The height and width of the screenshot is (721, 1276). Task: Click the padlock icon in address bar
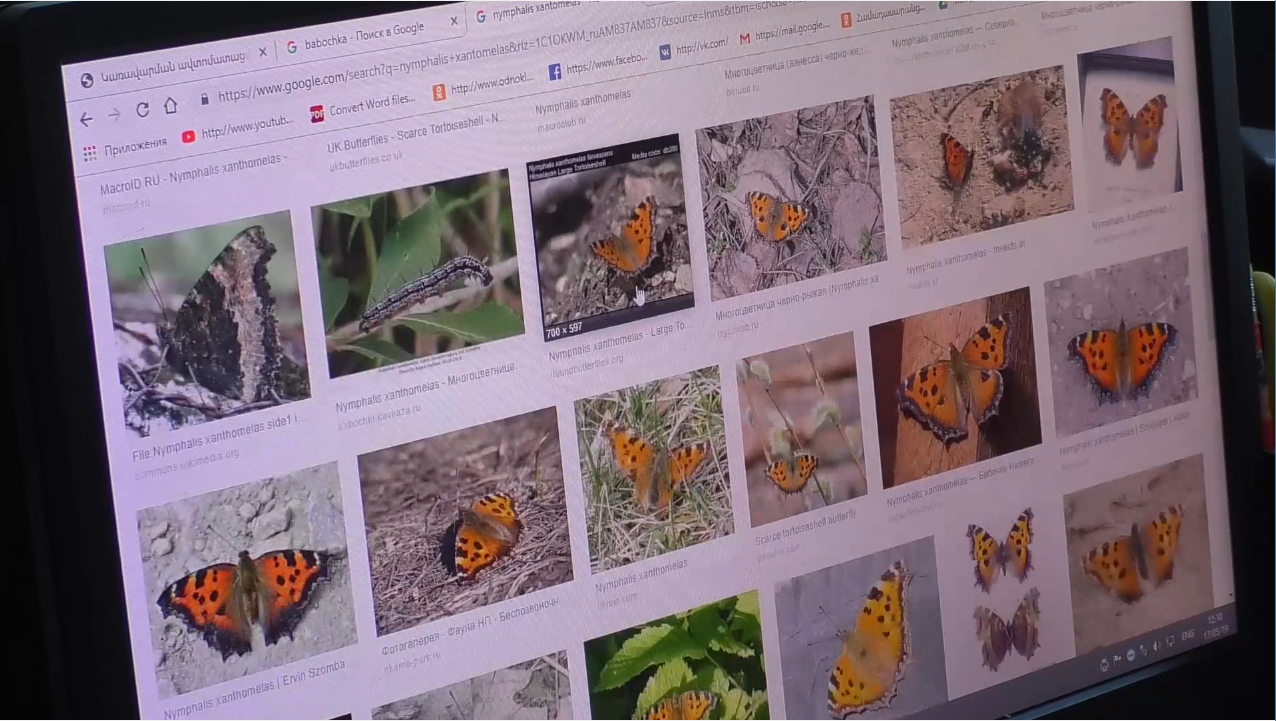204,100
